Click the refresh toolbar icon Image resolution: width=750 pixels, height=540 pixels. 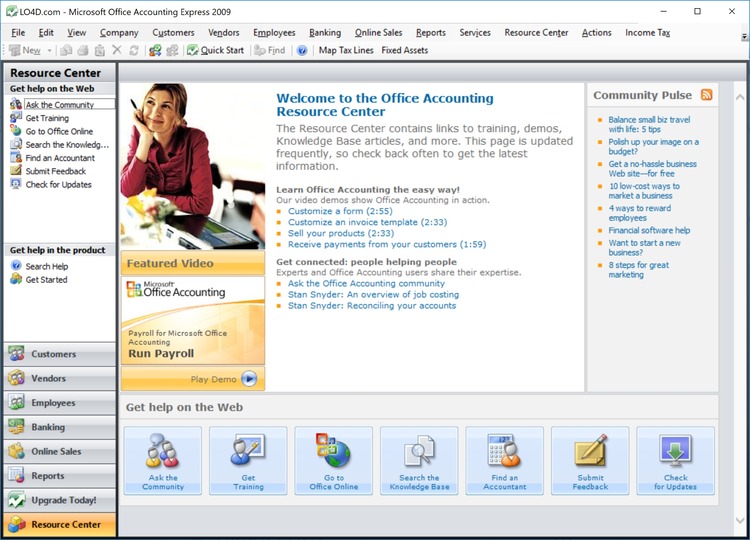(134, 50)
